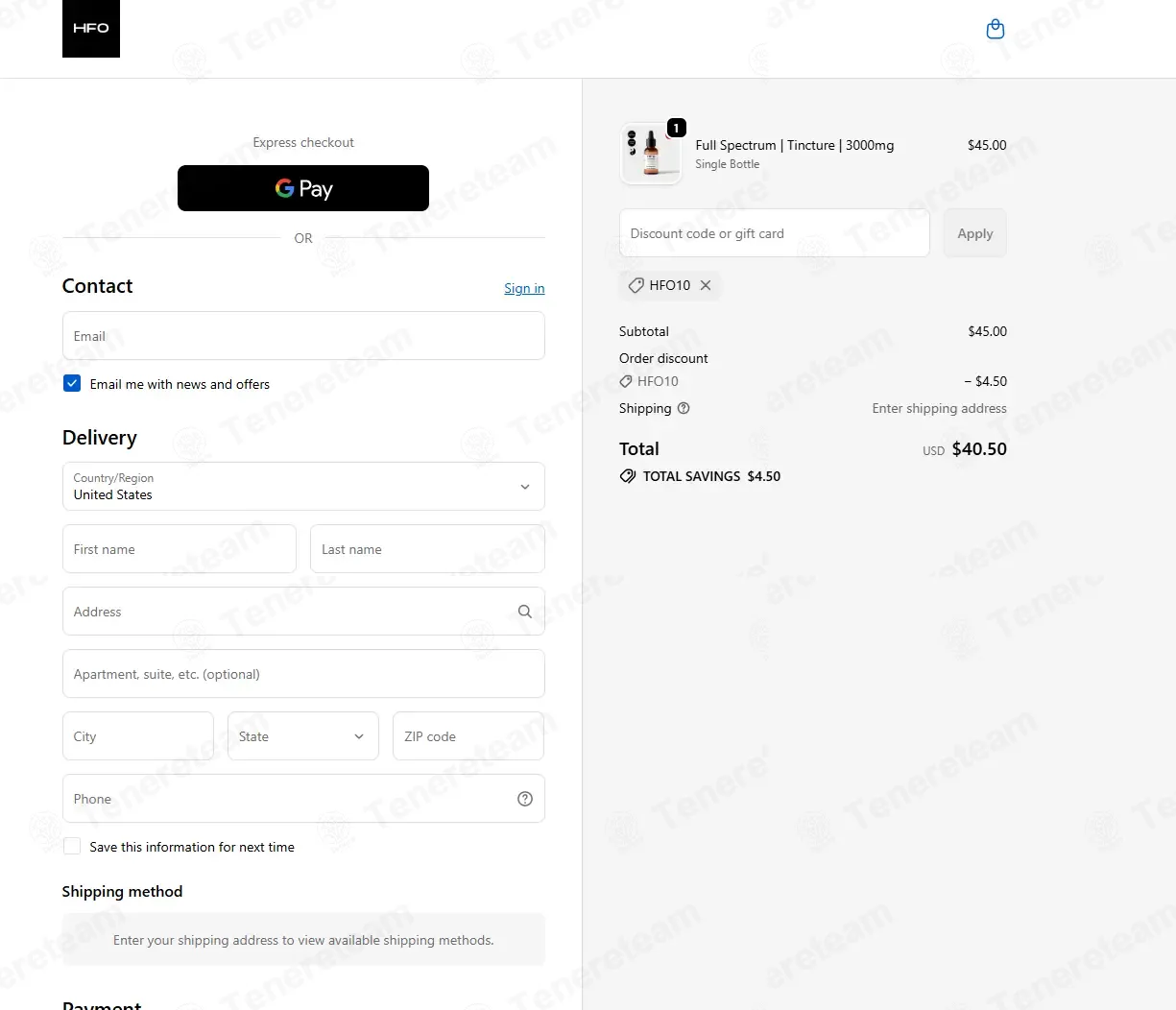
Task: Click the phone field help icon
Action: [525, 799]
